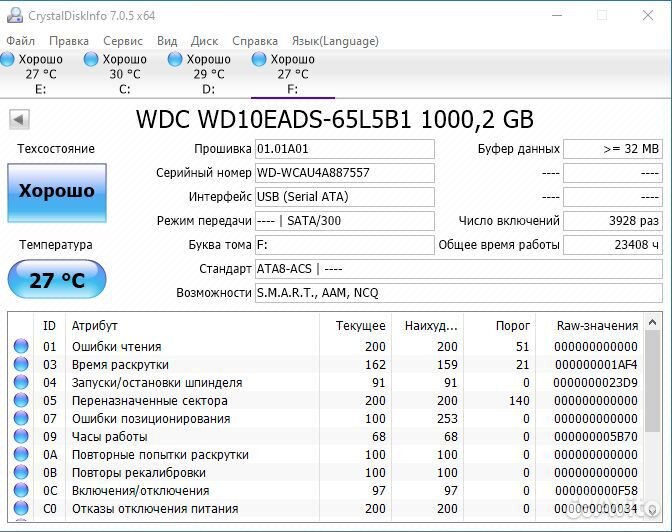Click the Хорошо health status button
Screen dimensions: 672x532
pyautogui.click(x=57, y=192)
